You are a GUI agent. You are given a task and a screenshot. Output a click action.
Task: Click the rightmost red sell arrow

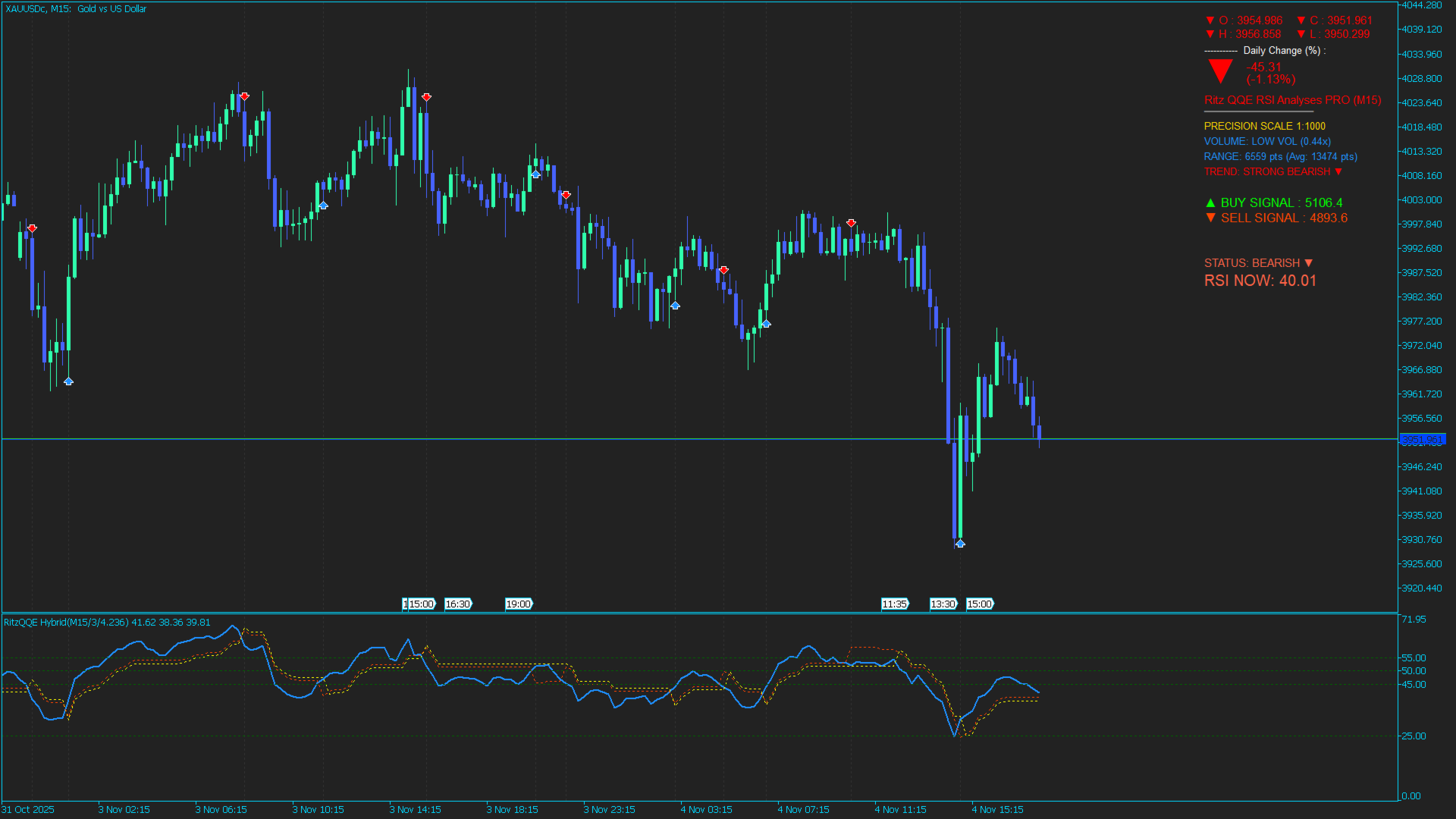point(851,223)
